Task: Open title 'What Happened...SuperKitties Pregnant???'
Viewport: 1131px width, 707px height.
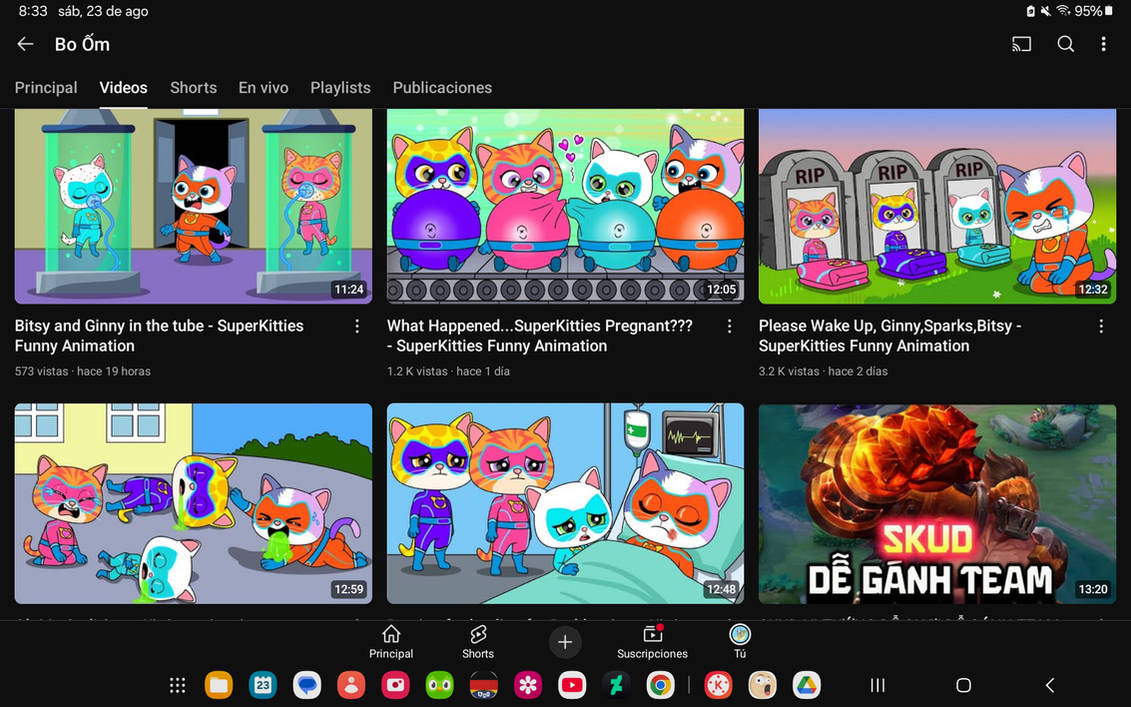Action: 540,335
